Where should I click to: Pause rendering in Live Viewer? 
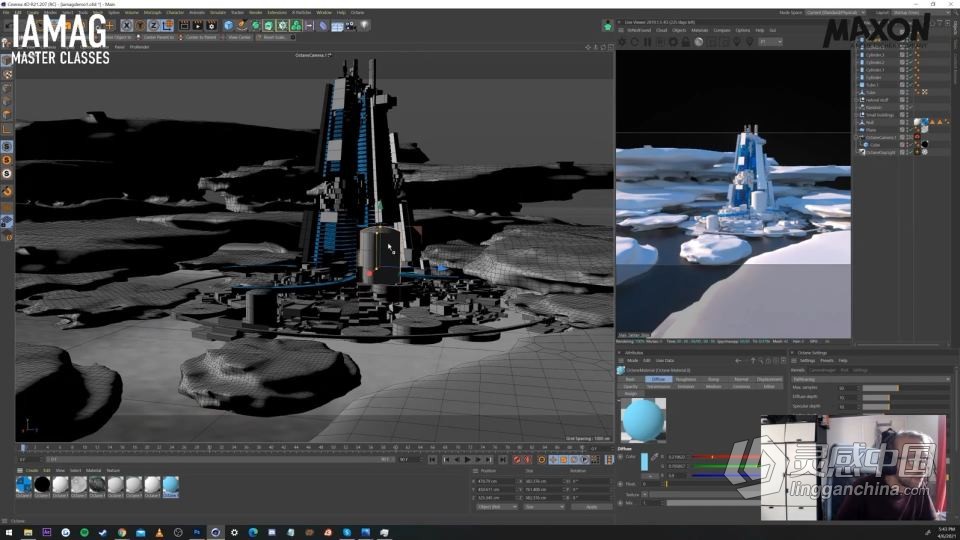[647, 42]
